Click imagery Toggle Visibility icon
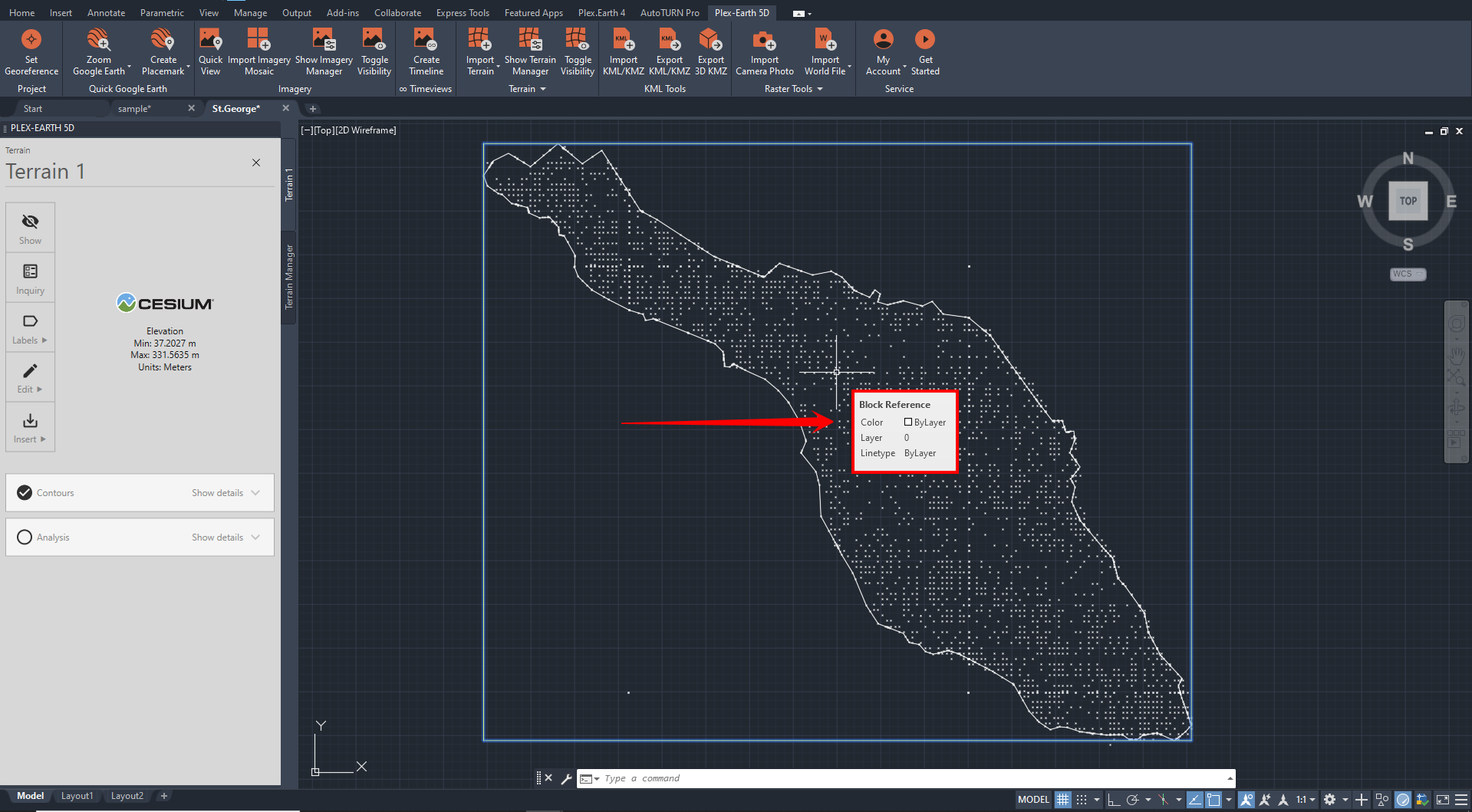 click(374, 52)
